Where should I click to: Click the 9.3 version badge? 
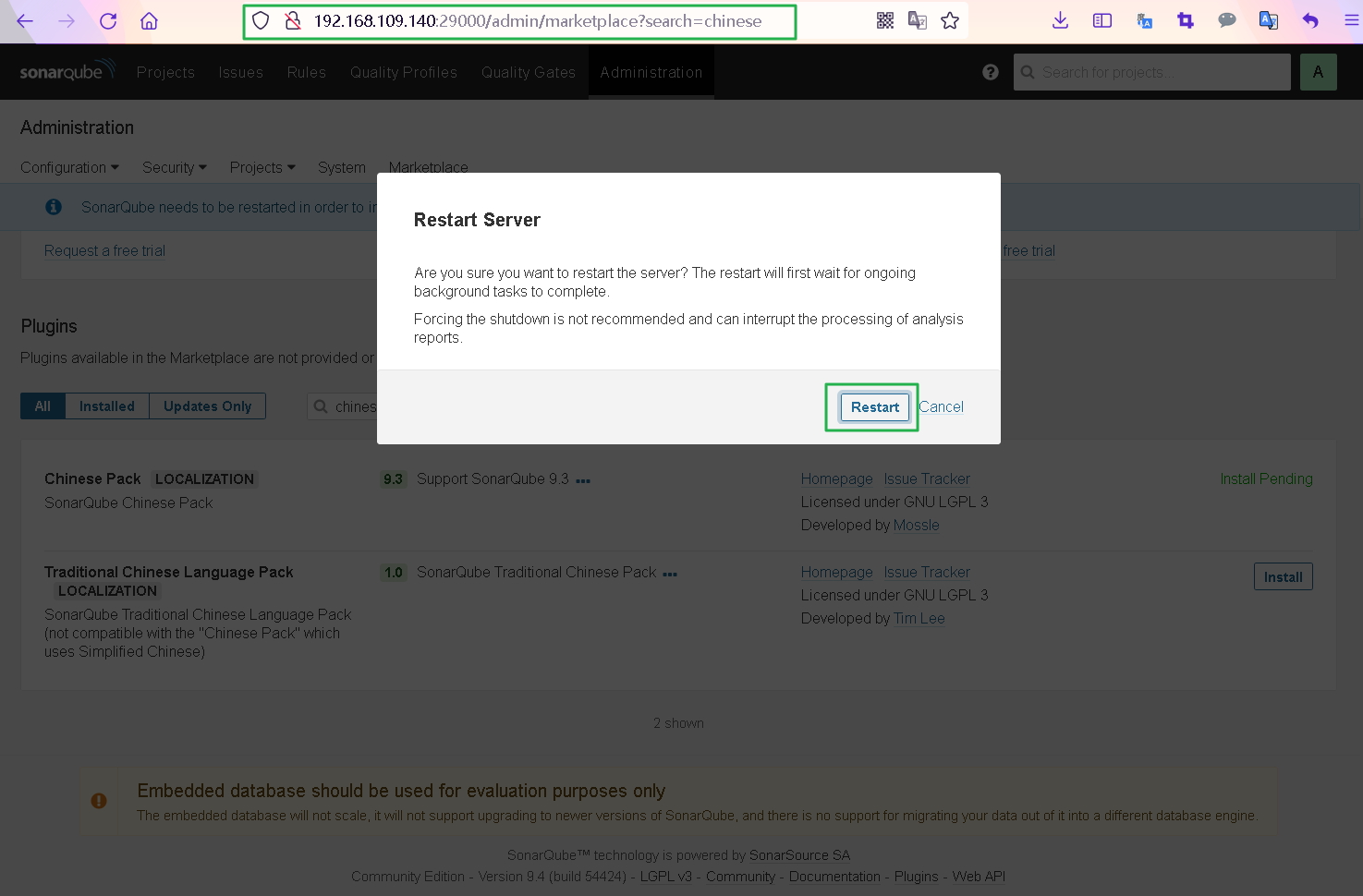coord(394,479)
